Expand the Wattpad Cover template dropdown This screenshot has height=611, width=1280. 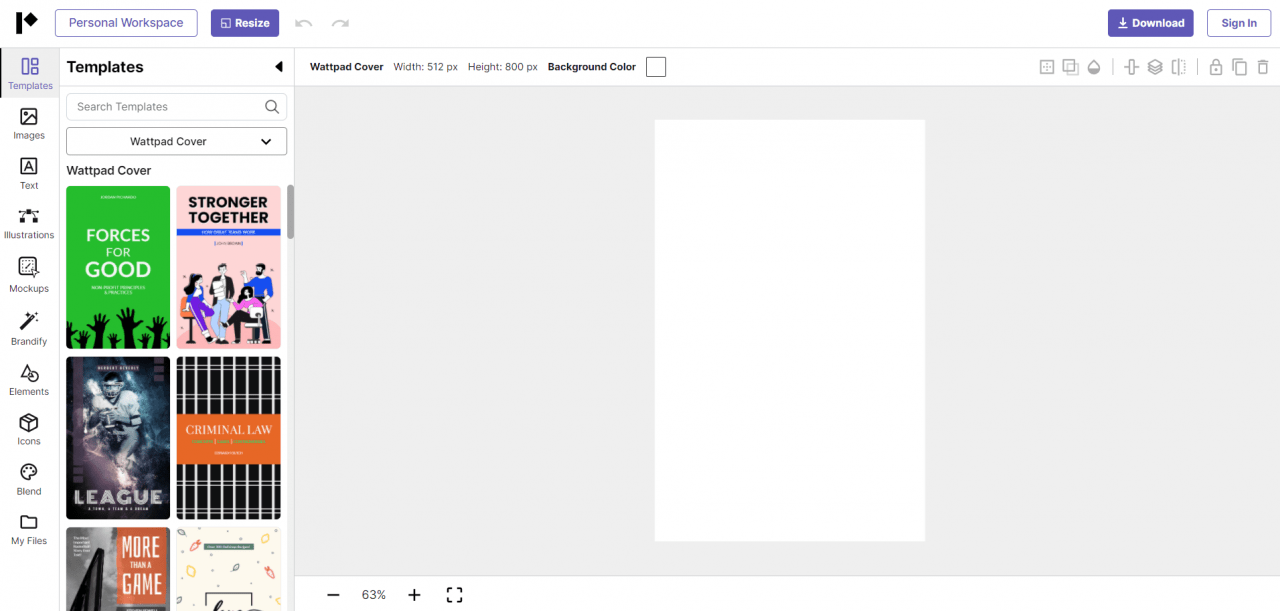click(176, 141)
